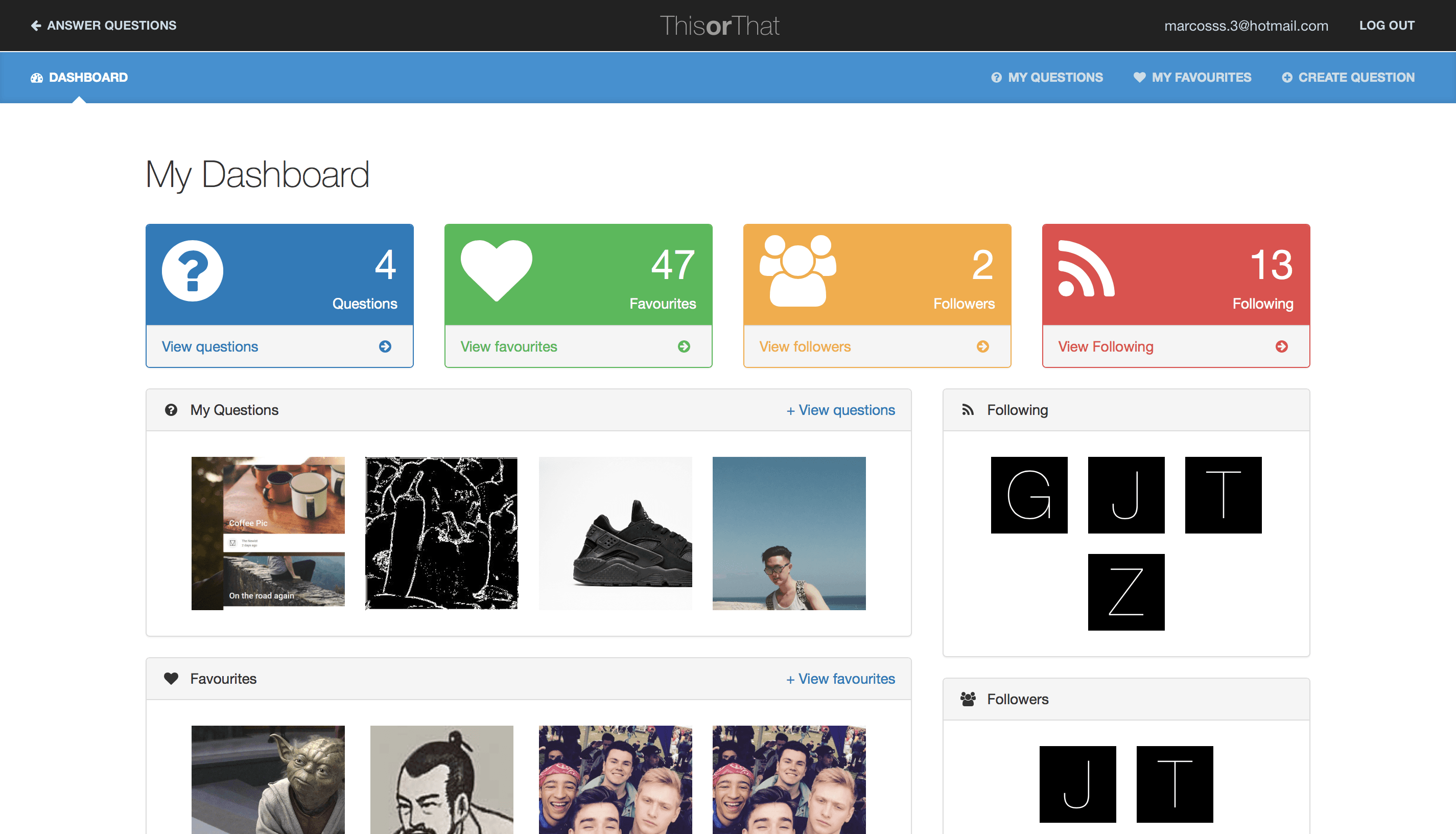Click the My Dashboard heading
Viewport: 1456px width, 834px height.
tap(257, 175)
